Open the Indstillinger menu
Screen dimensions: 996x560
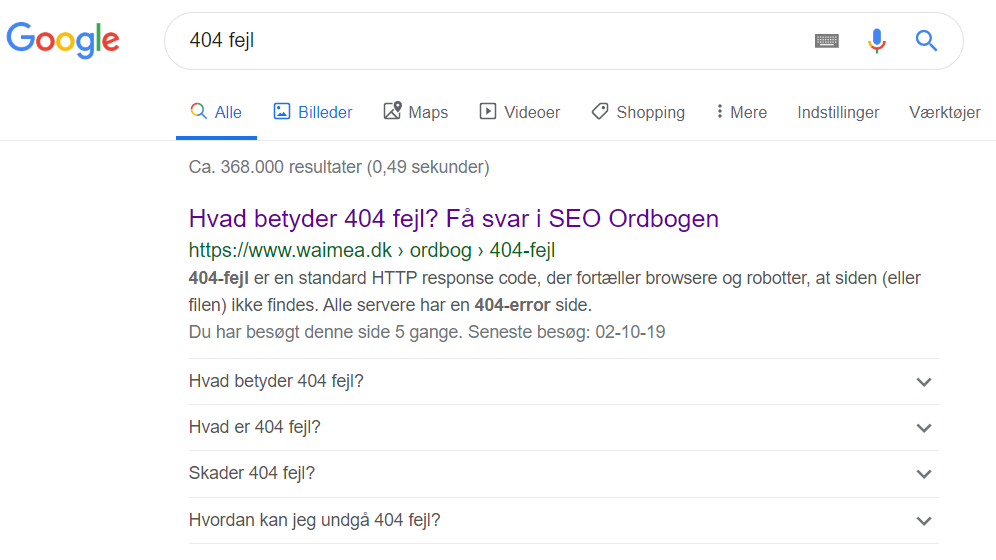(838, 112)
